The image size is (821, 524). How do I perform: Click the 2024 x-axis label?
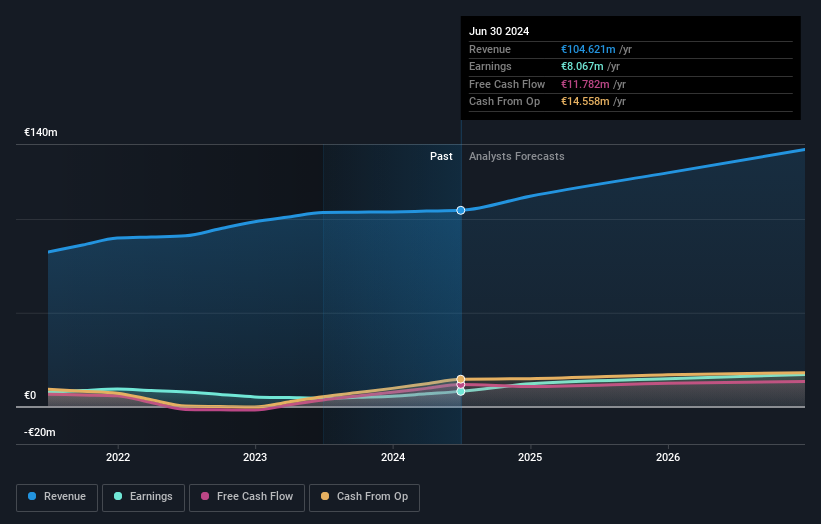click(393, 457)
